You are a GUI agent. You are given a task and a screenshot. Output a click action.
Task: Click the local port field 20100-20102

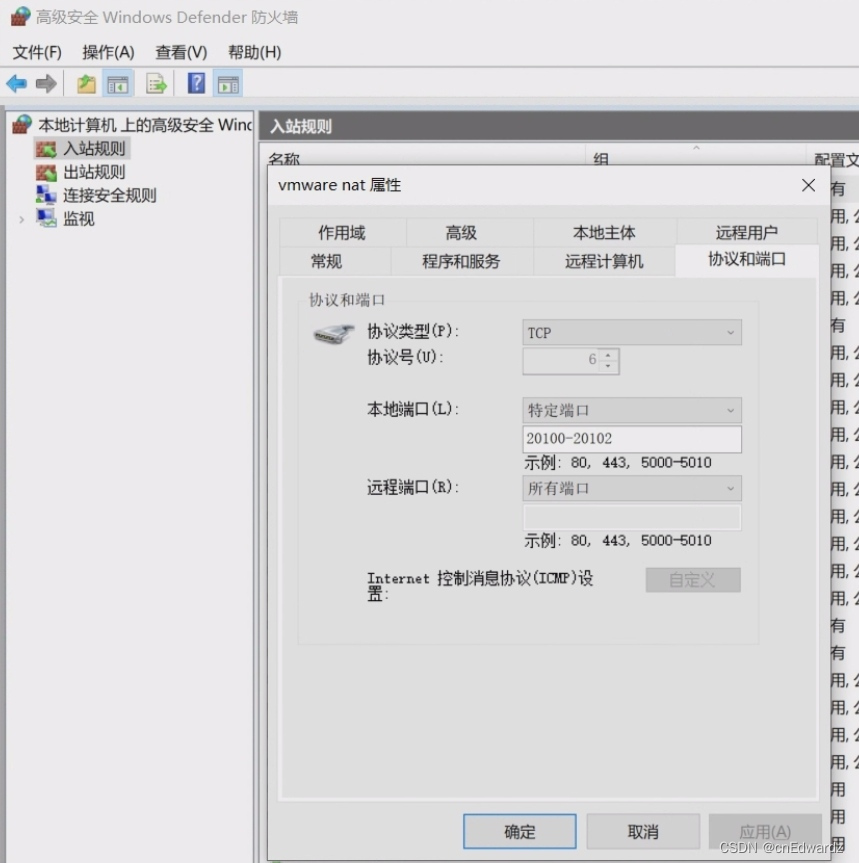[x=632, y=439]
